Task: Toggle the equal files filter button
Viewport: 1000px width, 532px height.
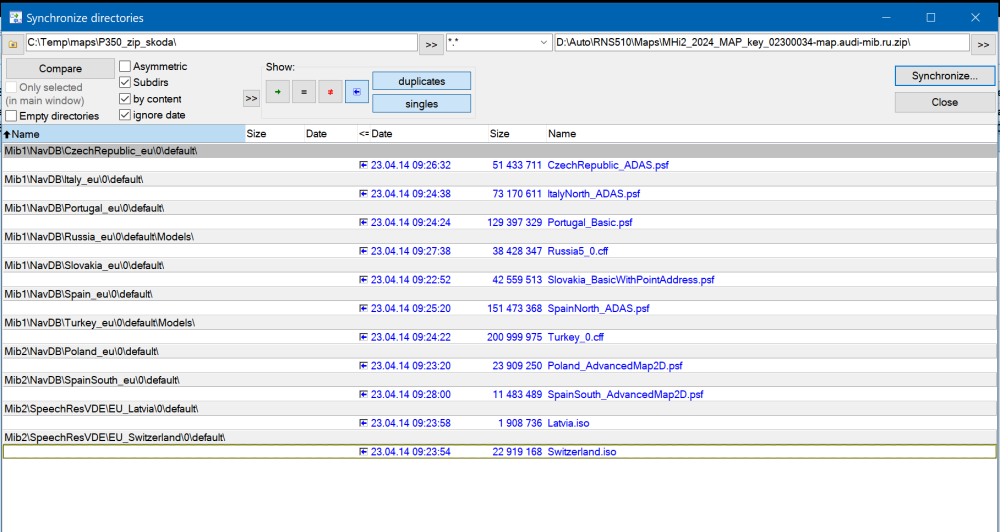Action: click(304, 92)
